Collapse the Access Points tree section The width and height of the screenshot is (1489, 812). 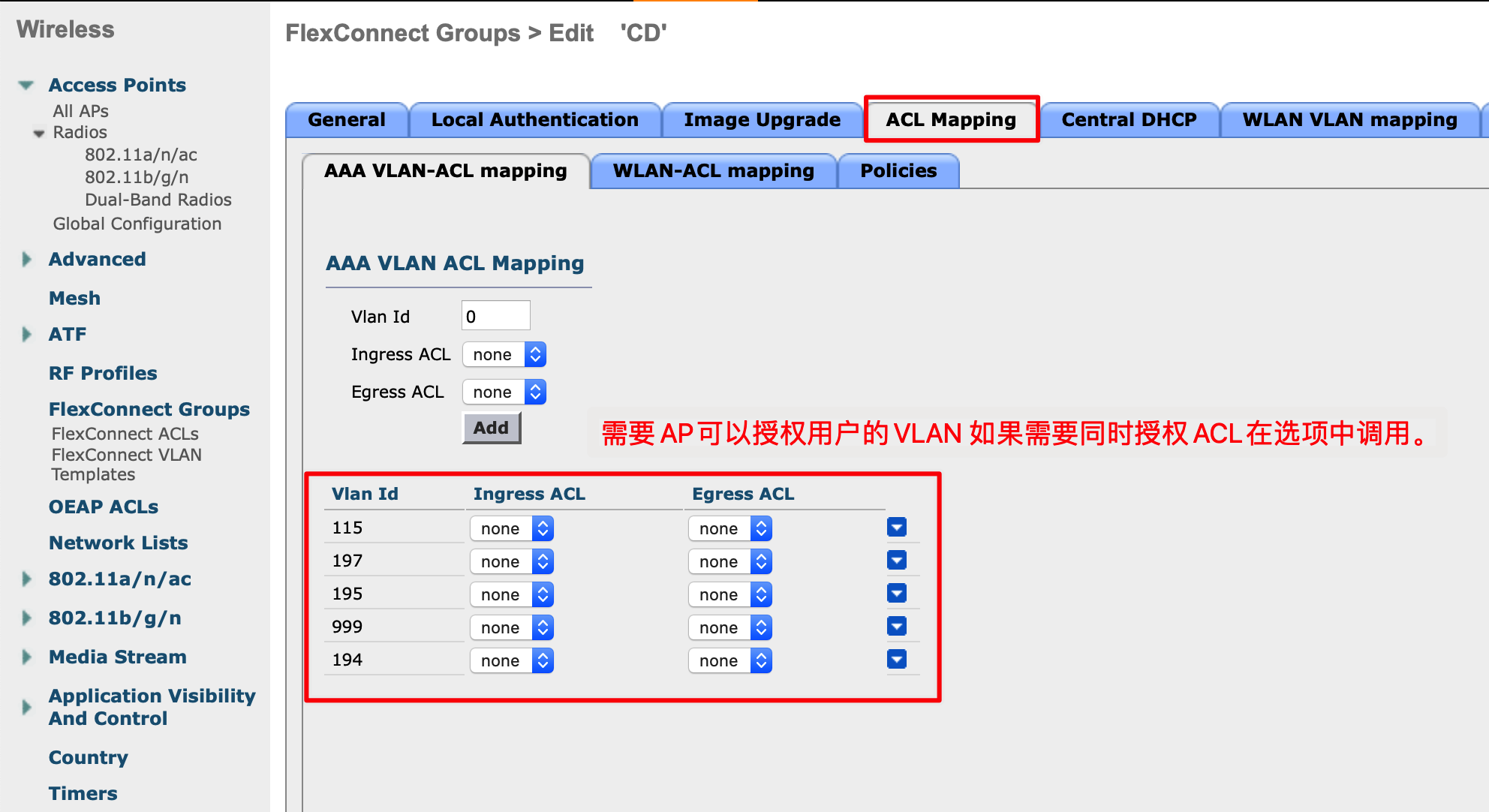pyautogui.click(x=26, y=85)
